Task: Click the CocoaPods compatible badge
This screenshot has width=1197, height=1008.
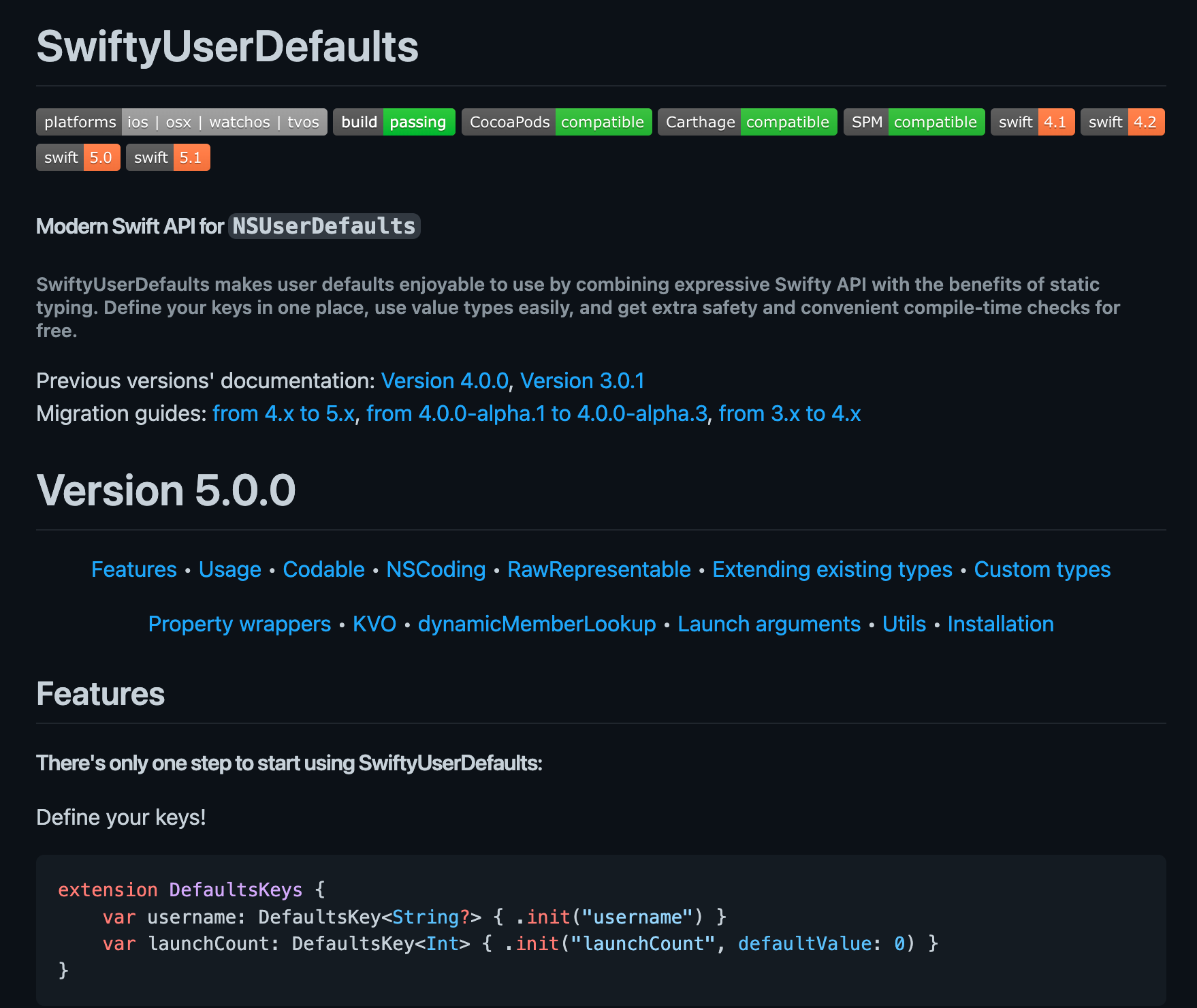Action: (x=557, y=122)
